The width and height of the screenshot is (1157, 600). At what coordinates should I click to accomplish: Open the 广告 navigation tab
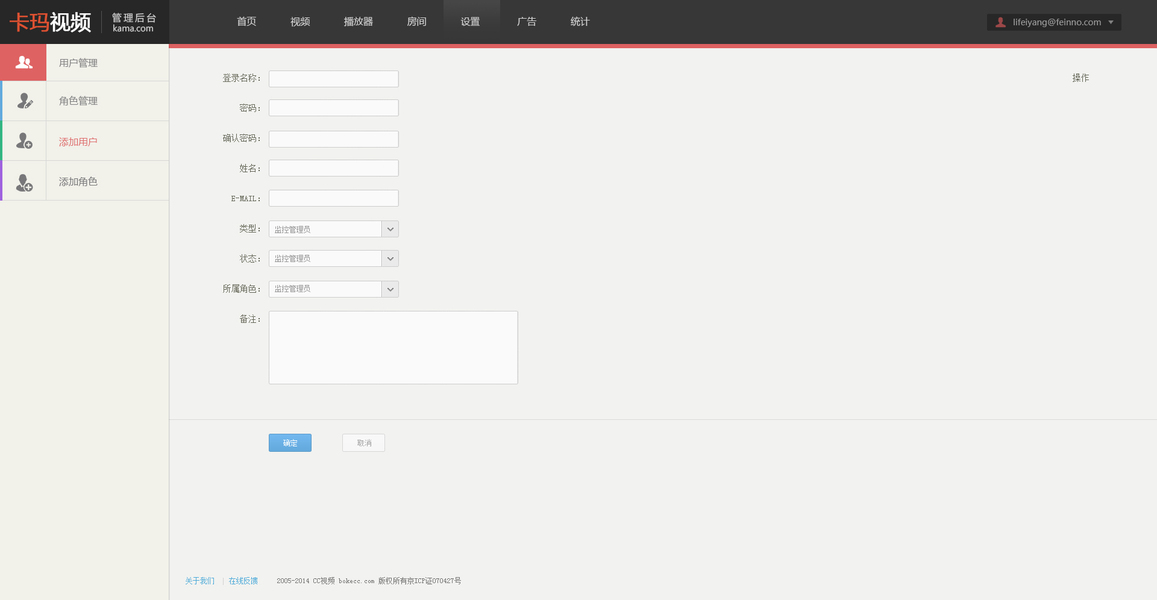[527, 21]
